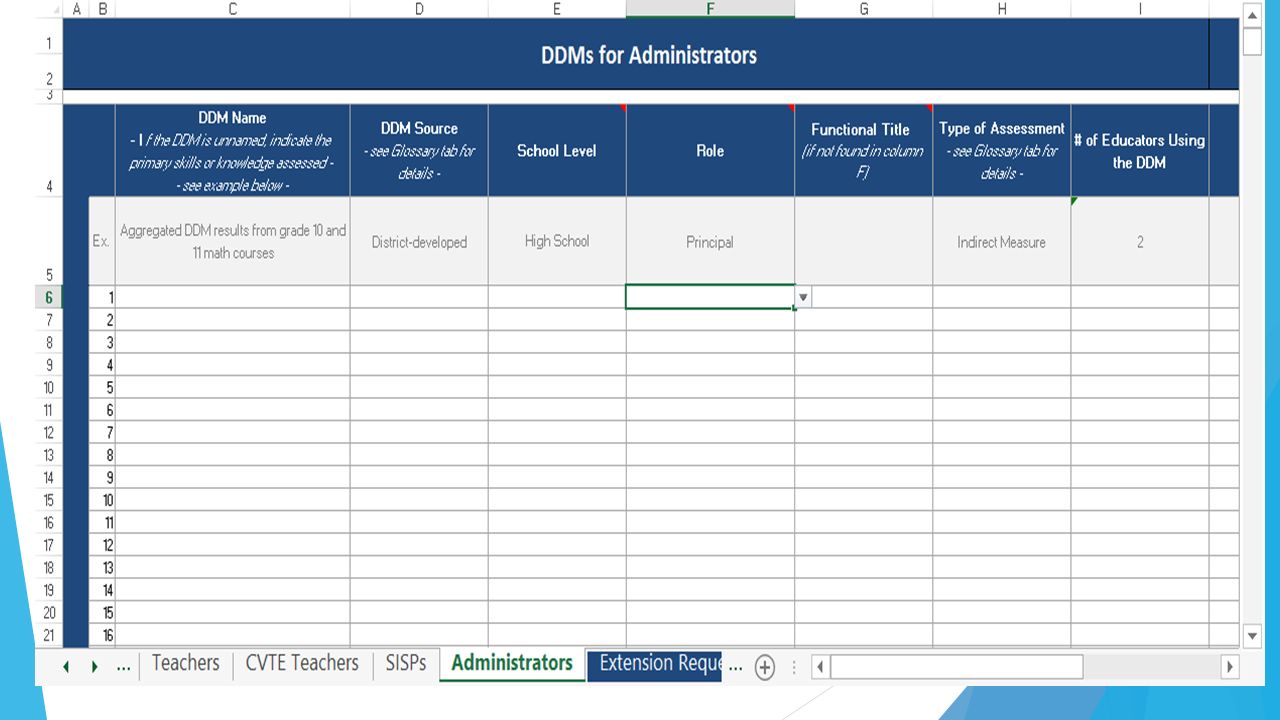Click the example cell 'Aggregated DDM results'
This screenshot has width=1280, height=720.
tap(233, 241)
